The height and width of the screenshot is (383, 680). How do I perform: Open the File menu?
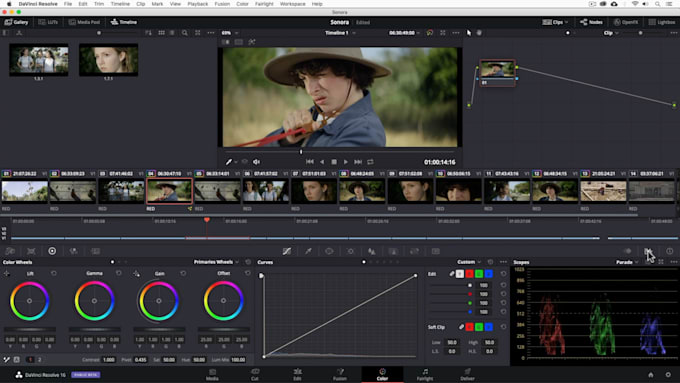pyautogui.click(x=68, y=4)
